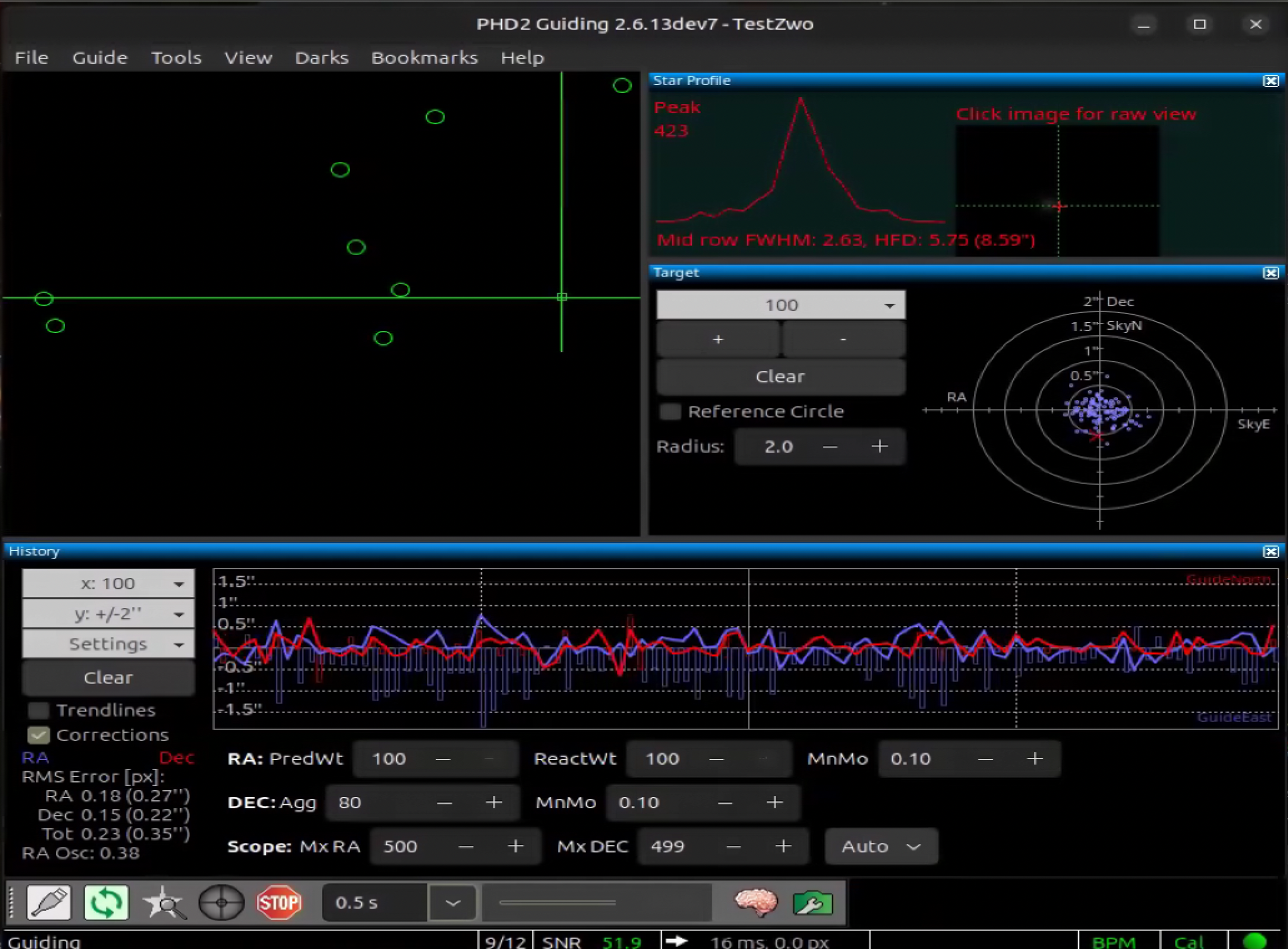1288x949 pixels.
Task: Expand the exposure time 0.5 s dropdown
Action: click(453, 903)
